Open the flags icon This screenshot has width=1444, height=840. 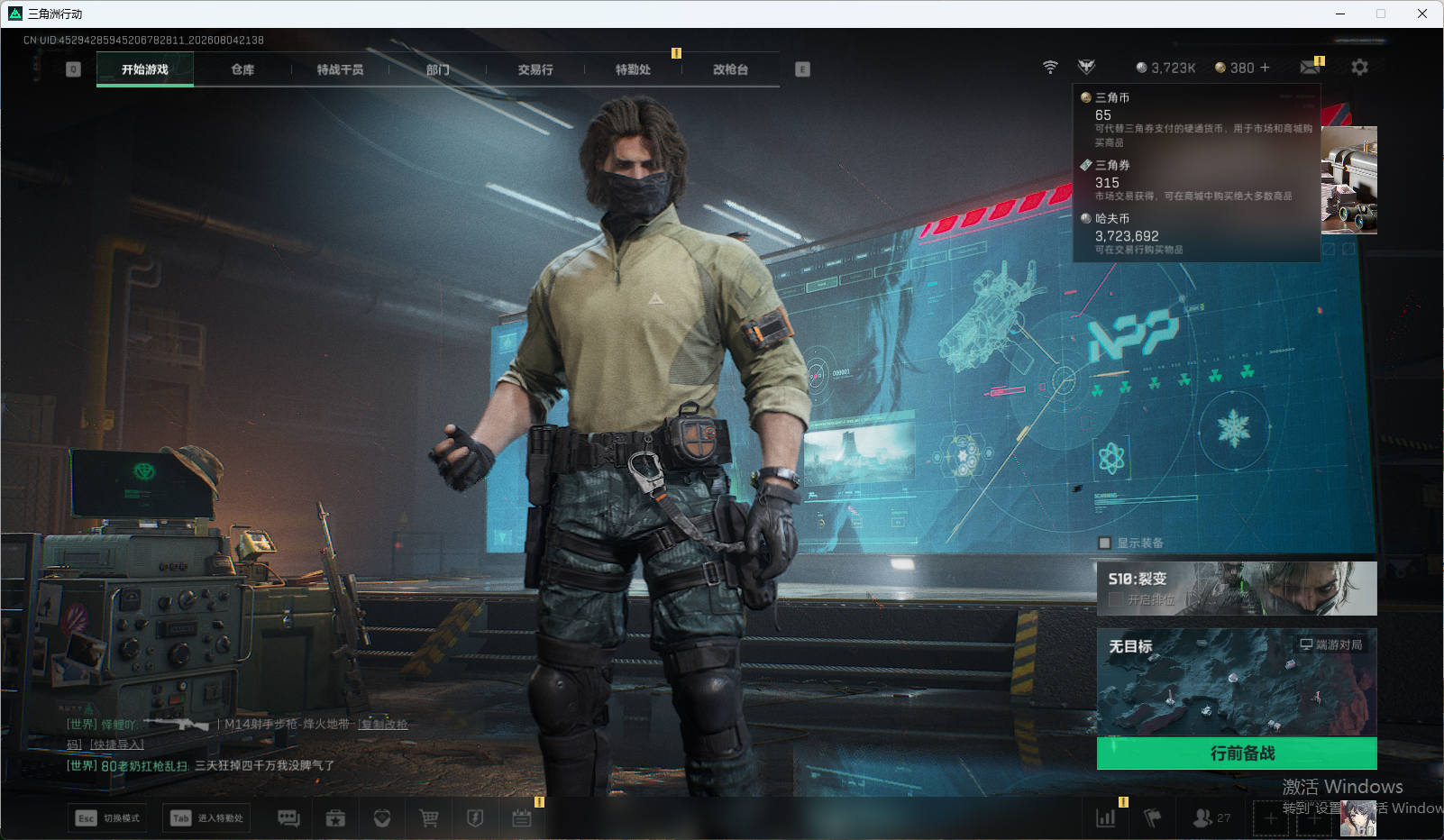1152,818
